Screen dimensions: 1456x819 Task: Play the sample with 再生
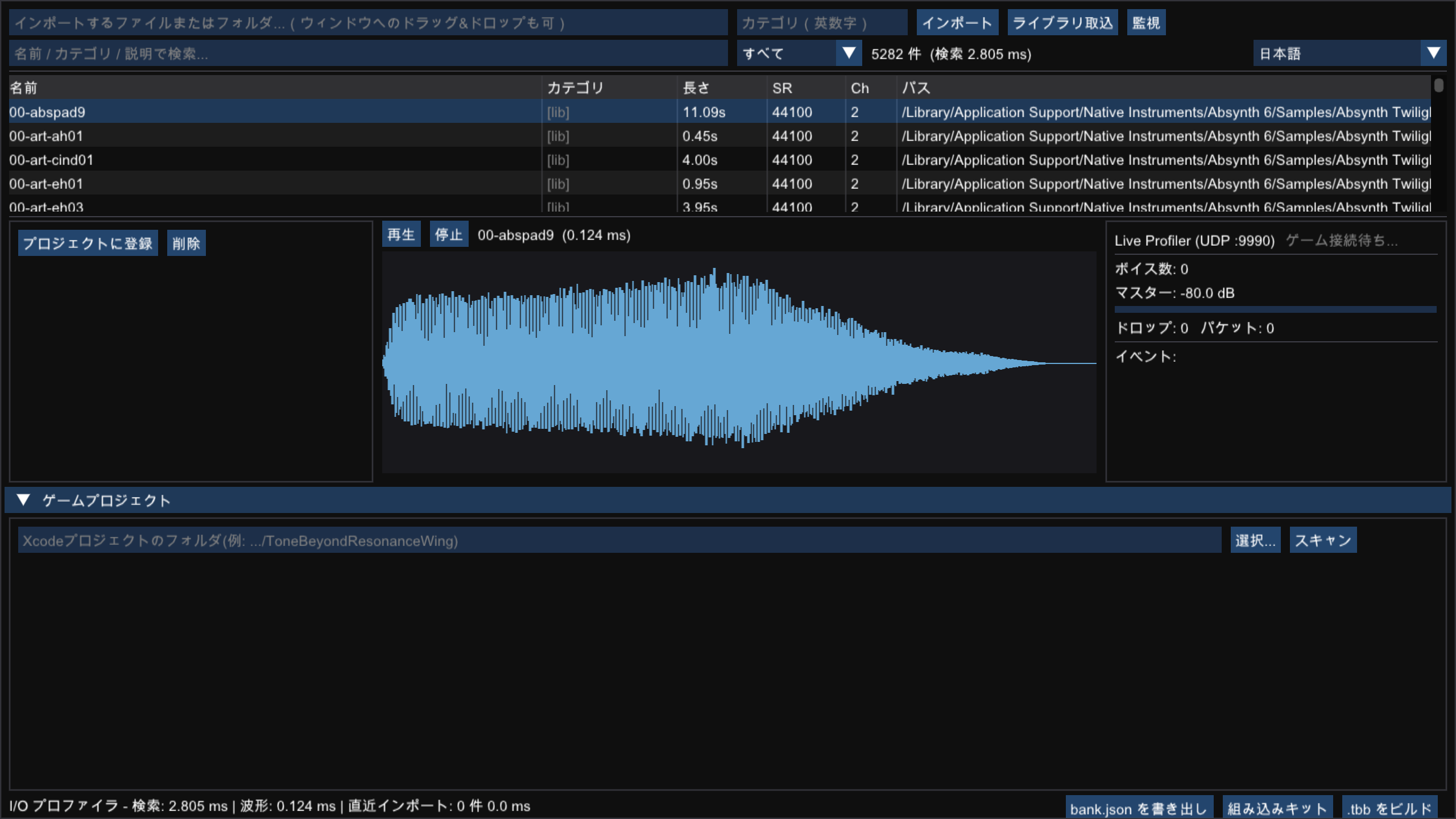click(402, 234)
